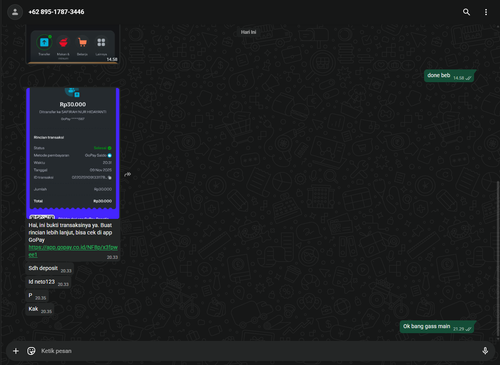Select the 'Sdh deposit' message
The width and height of the screenshot is (500, 365).
(x=49, y=269)
